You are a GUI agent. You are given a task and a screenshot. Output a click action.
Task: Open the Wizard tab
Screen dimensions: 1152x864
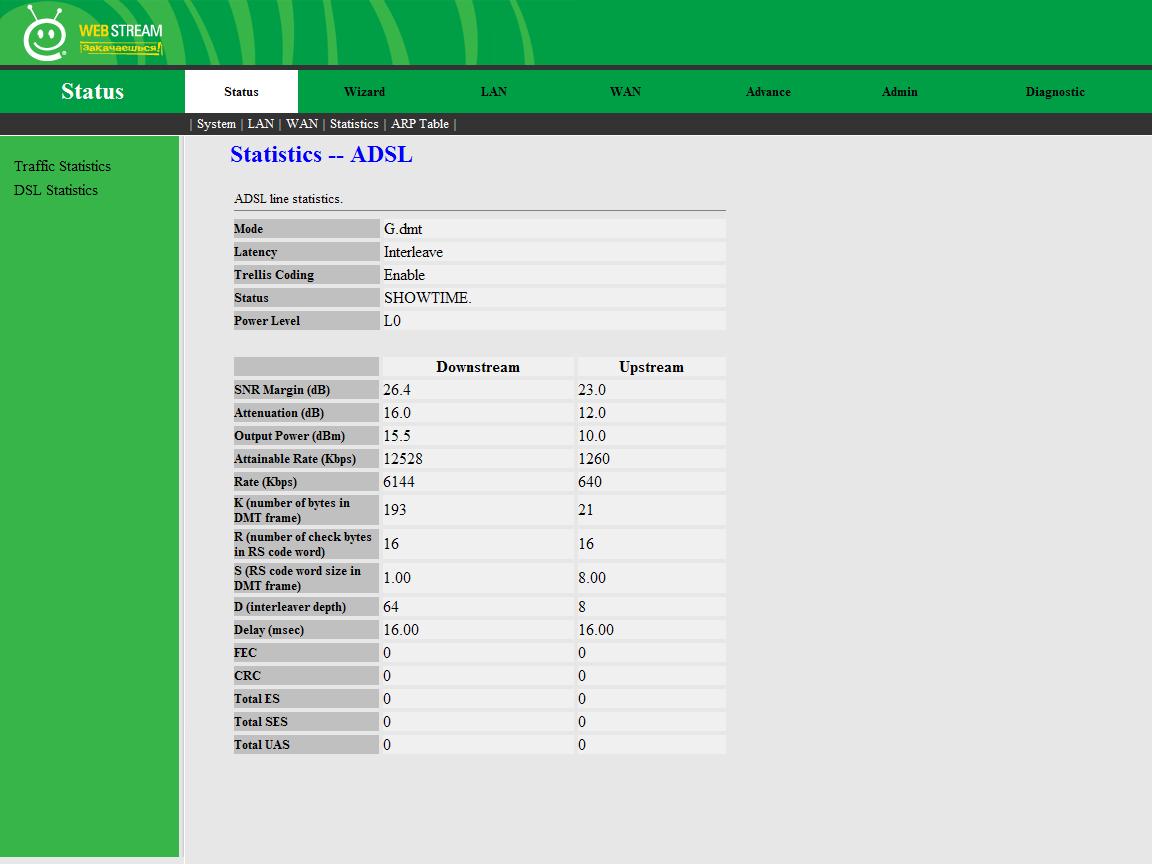pyautogui.click(x=364, y=92)
